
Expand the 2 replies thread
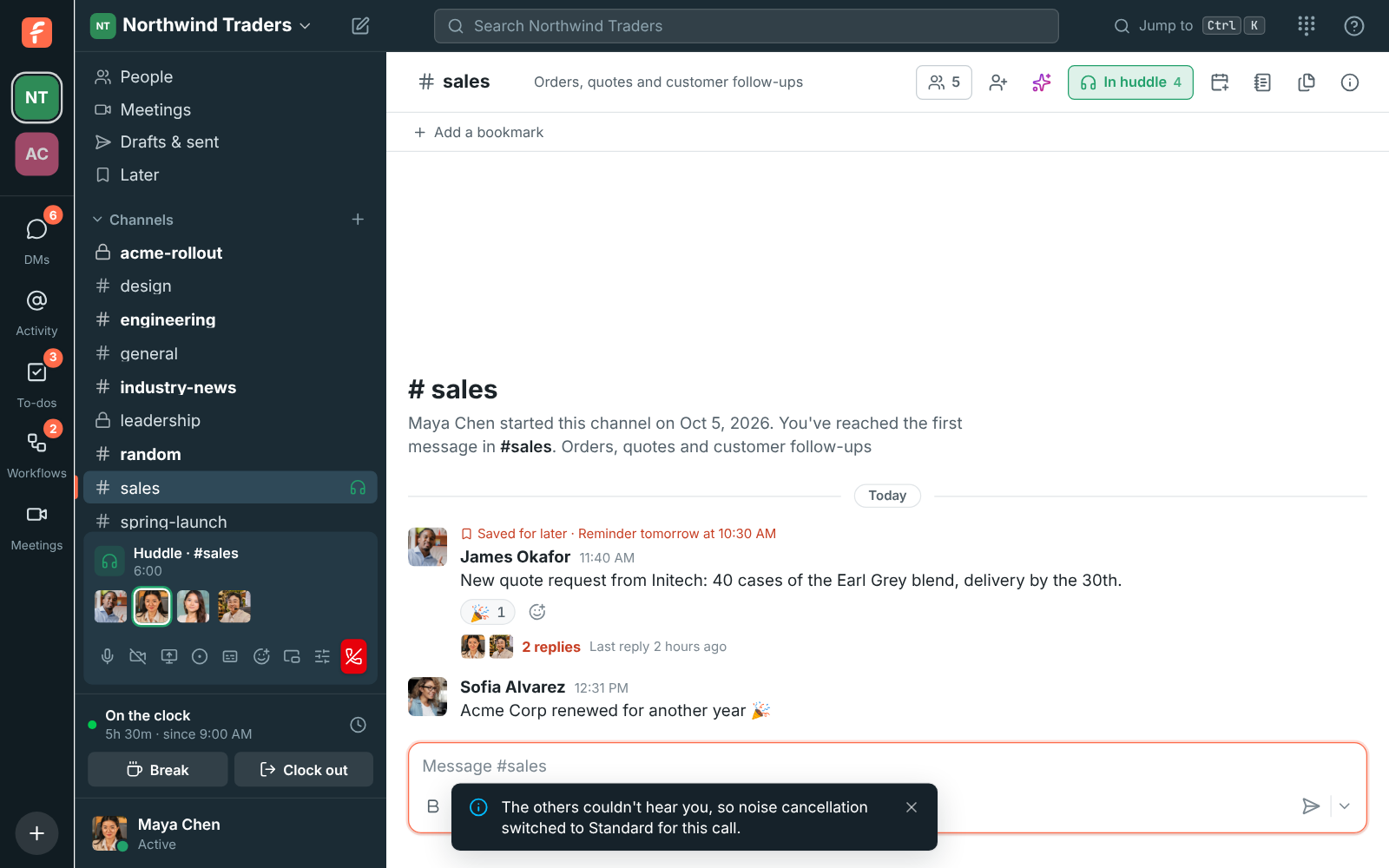coord(551,647)
